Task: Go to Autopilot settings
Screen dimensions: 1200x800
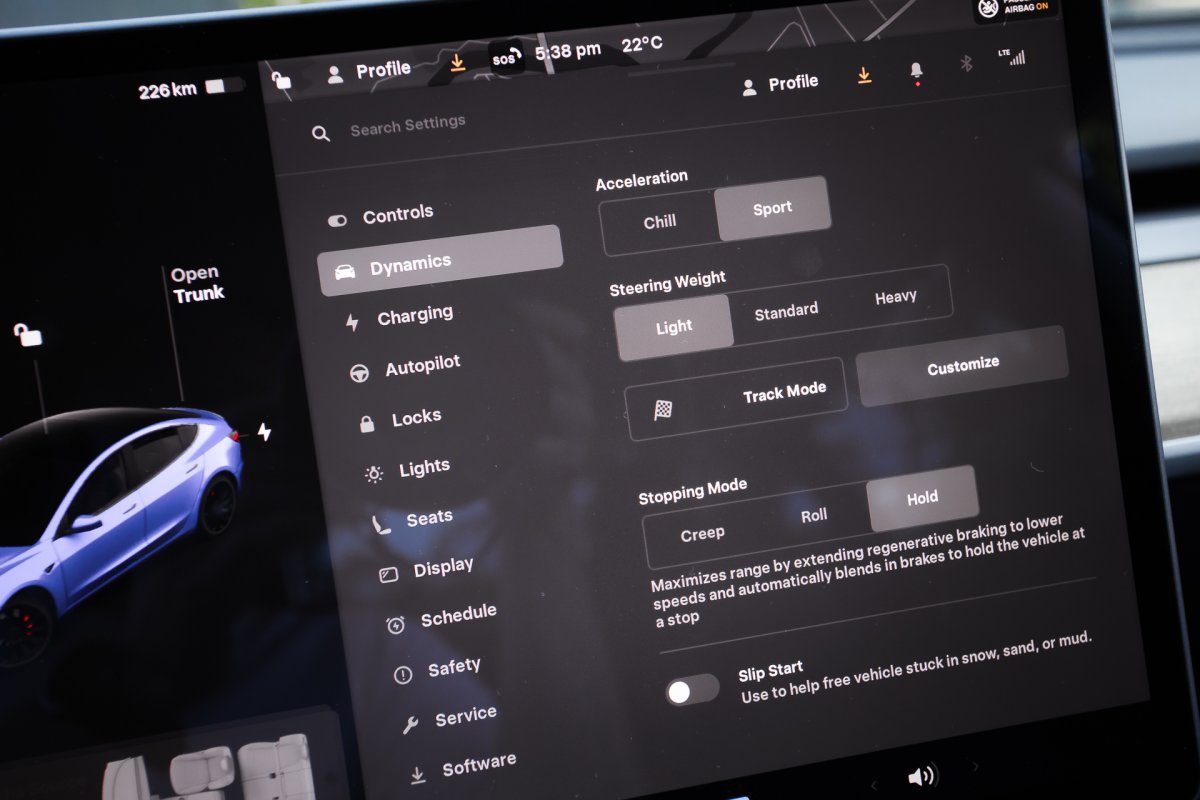Action: click(x=422, y=367)
